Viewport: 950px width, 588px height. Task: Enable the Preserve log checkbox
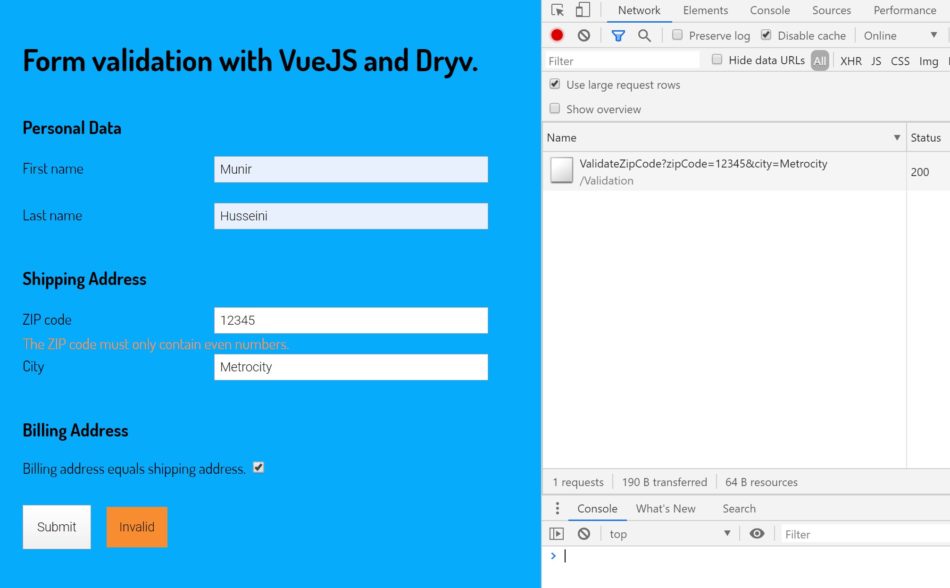678,35
